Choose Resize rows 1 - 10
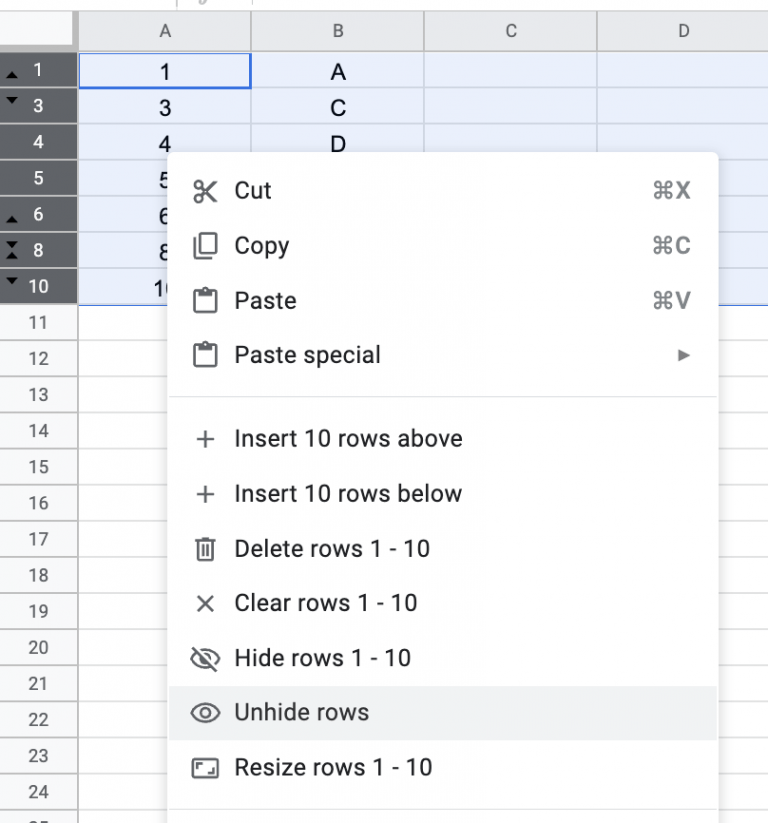Screen dimensions: 768x823 (333, 768)
